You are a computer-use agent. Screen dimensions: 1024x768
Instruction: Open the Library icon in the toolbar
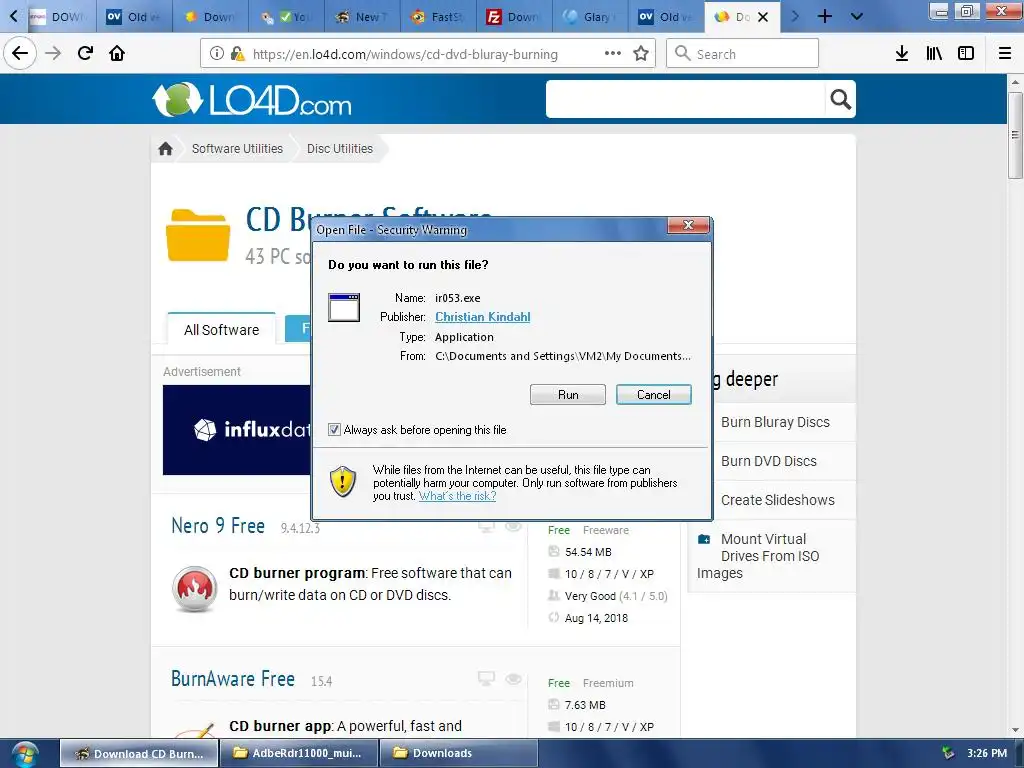coord(934,54)
